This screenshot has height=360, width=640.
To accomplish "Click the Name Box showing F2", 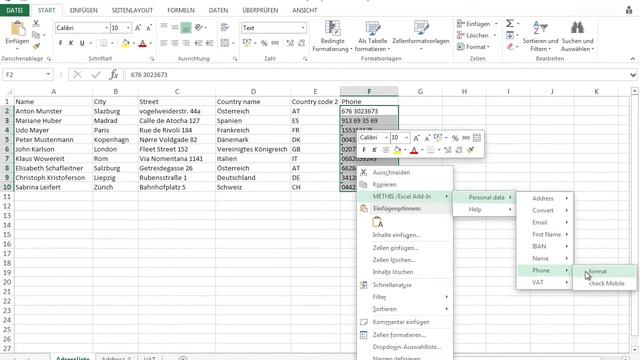I will pos(24,75).
